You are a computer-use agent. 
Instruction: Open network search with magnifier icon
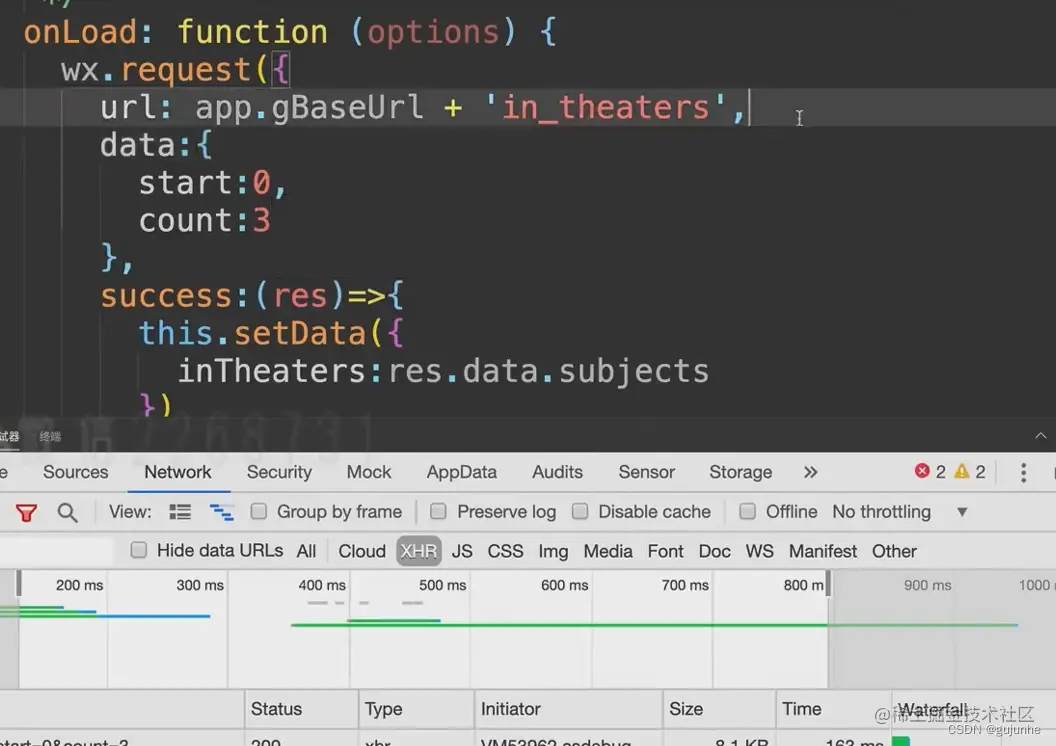(67, 513)
